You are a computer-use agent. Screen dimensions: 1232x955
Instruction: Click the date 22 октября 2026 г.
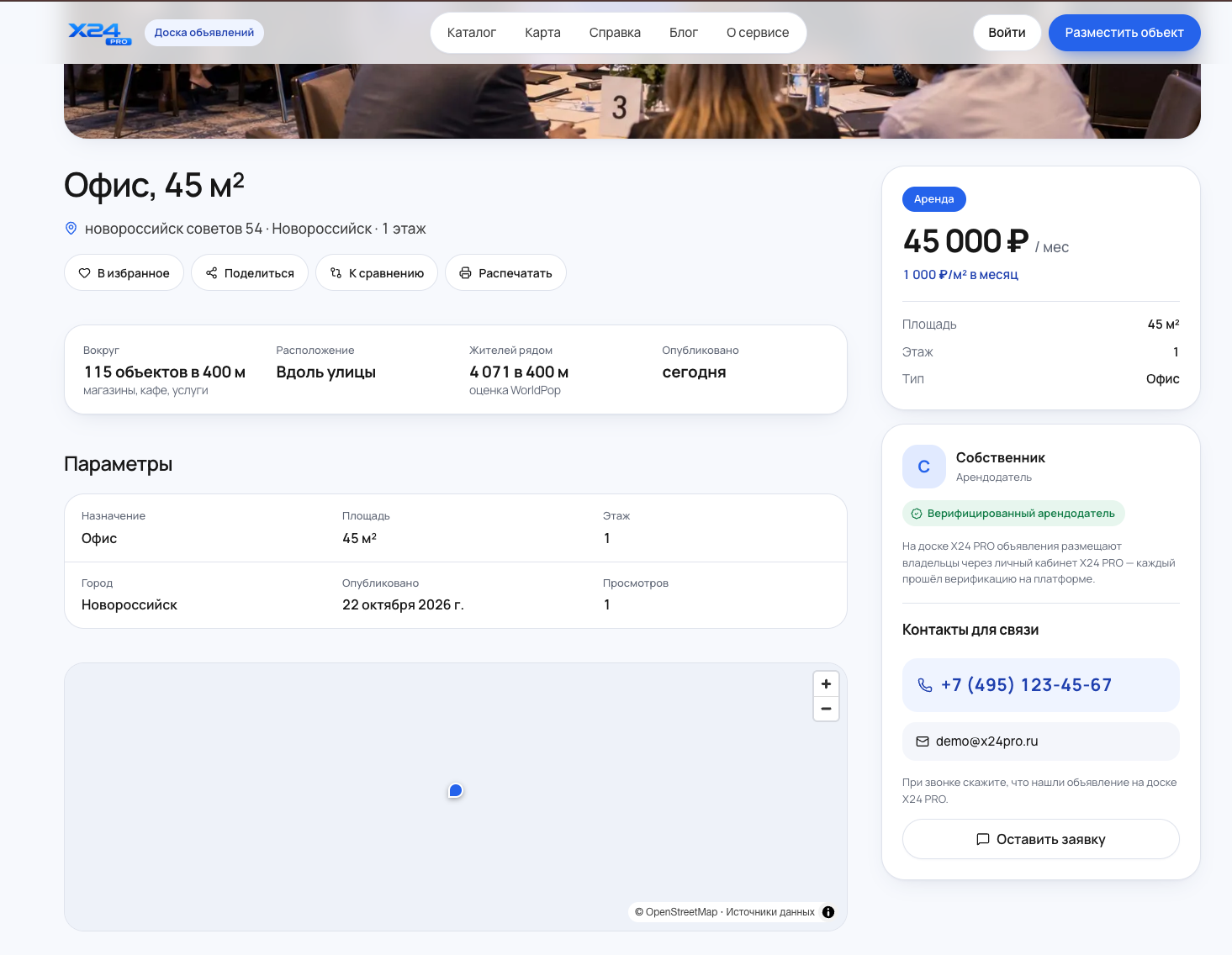tap(403, 604)
